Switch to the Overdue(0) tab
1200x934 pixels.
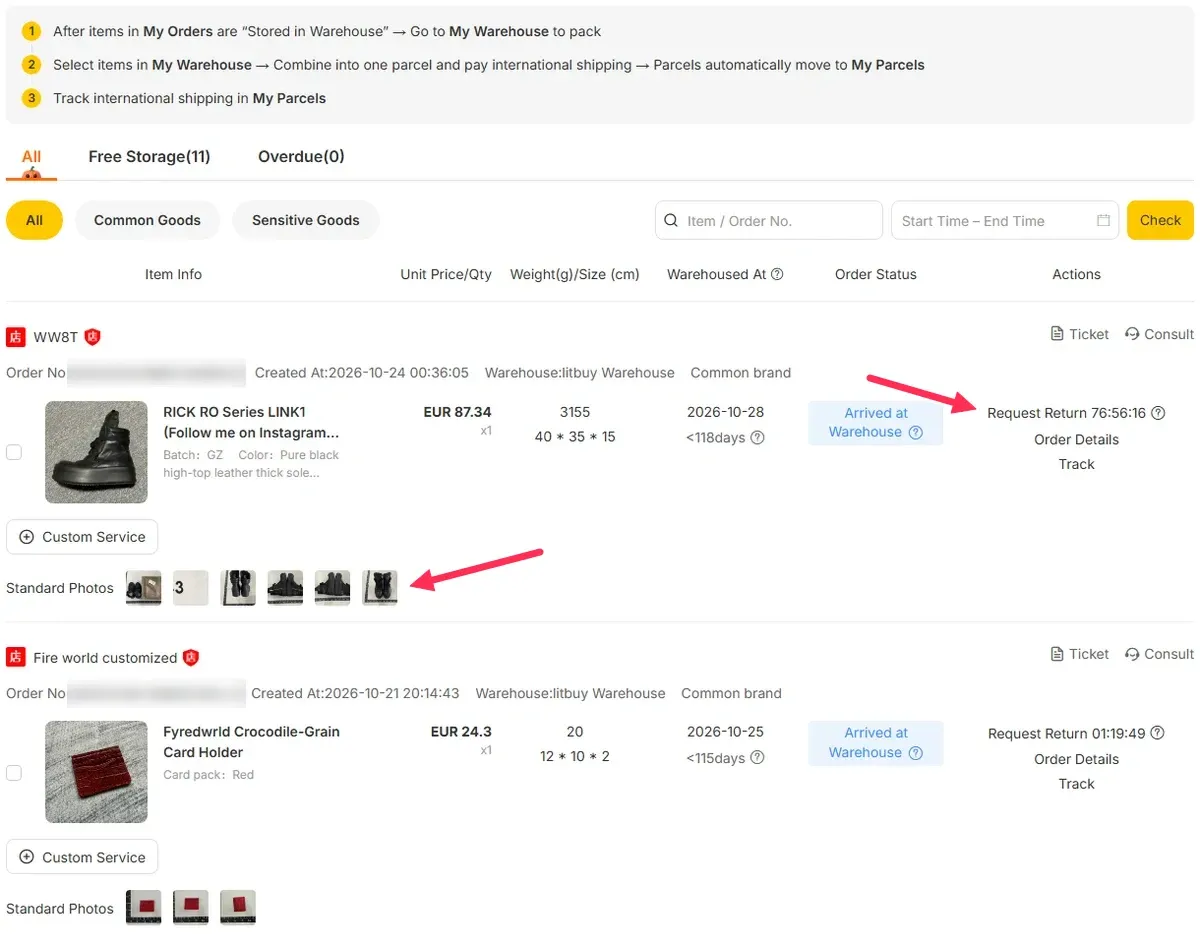(301, 157)
